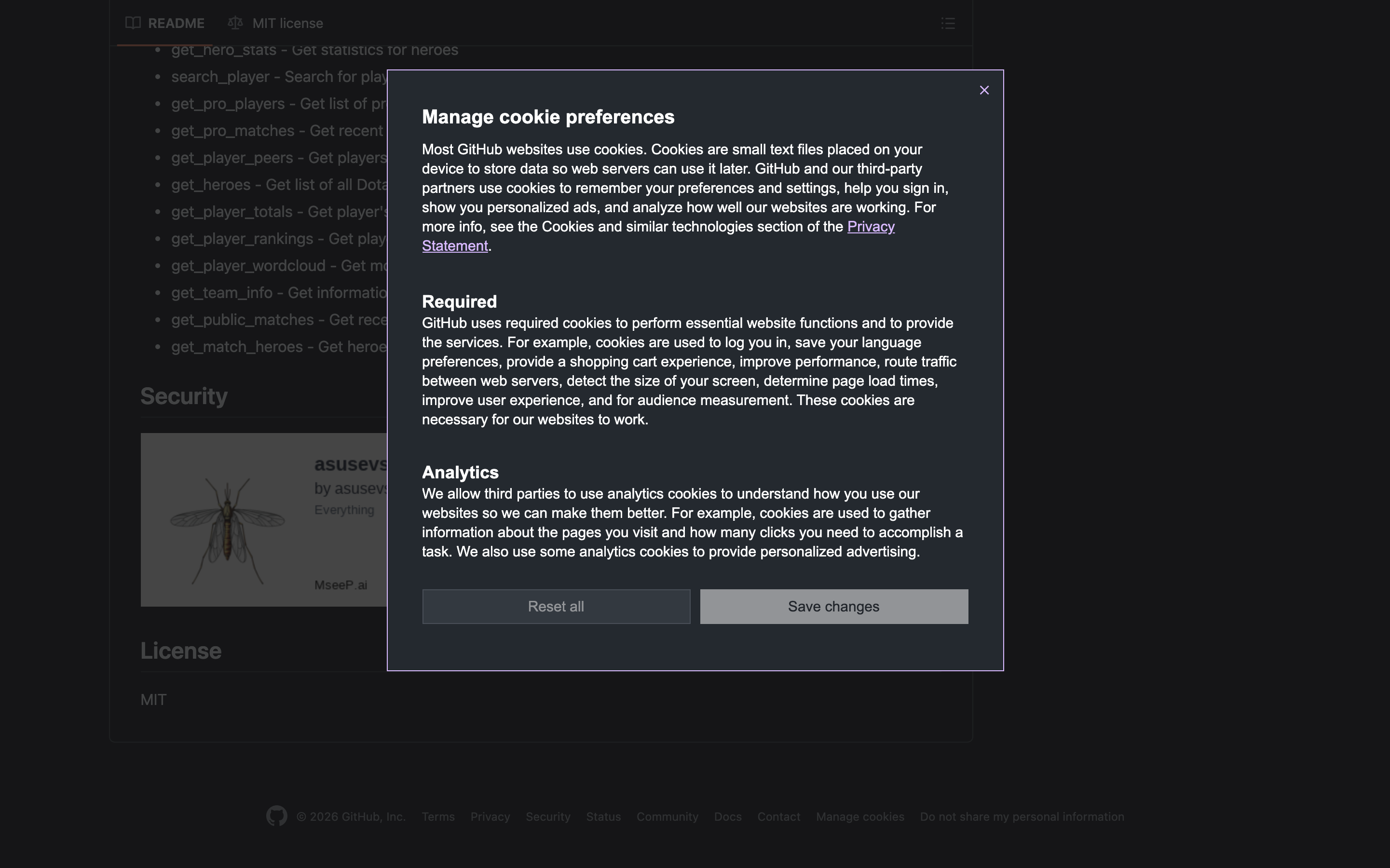The image size is (1390, 868).
Task: Open the Privacy Statement link
Action: click(871, 227)
